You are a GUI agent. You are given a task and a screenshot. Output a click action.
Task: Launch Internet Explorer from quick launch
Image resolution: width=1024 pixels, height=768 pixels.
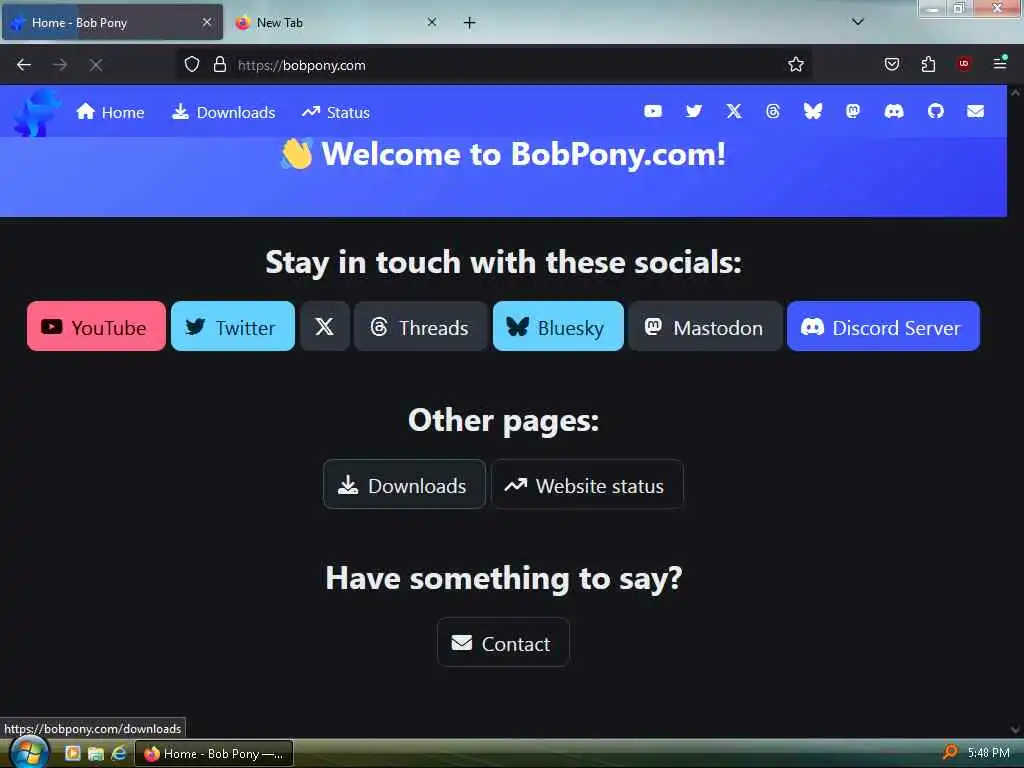click(118, 754)
